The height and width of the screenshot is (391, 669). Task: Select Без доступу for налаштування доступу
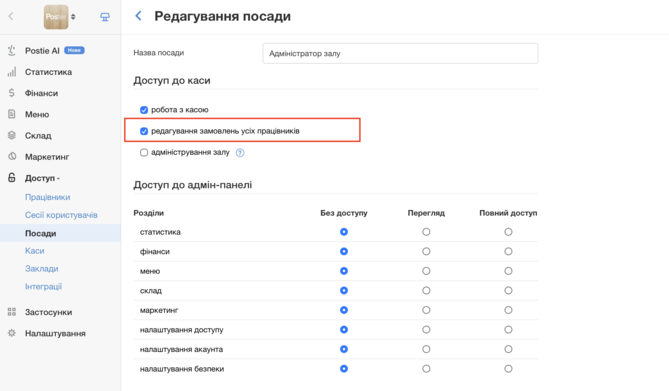pos(344,330)
